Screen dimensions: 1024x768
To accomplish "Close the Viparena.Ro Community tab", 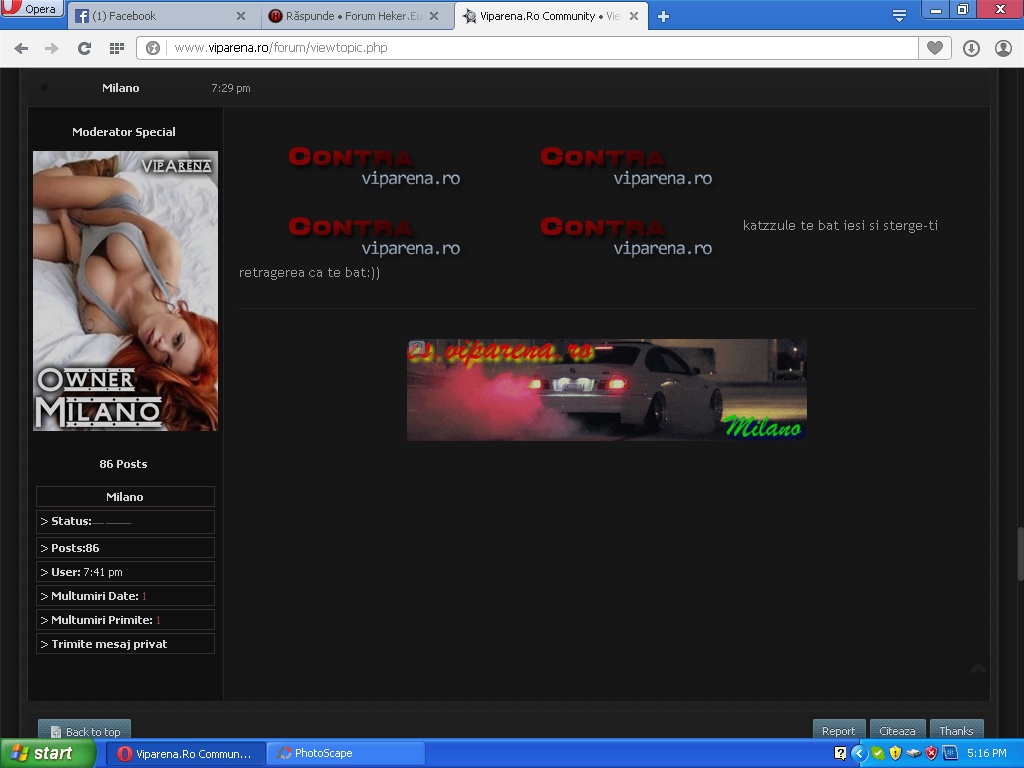I will (x=633, y=16).
